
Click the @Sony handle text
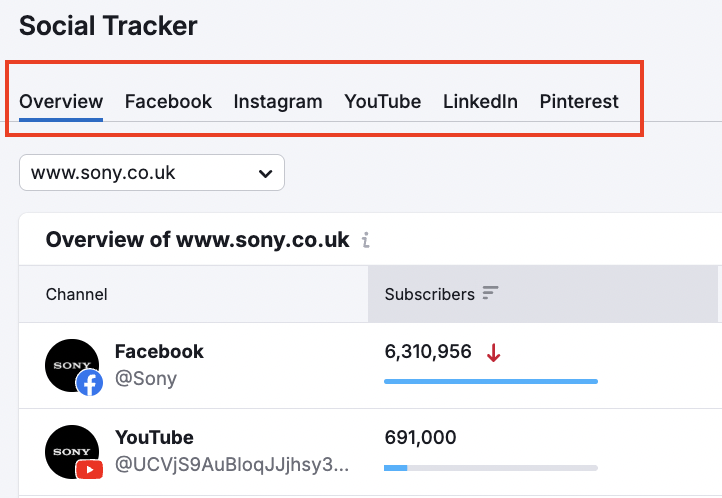146,378
